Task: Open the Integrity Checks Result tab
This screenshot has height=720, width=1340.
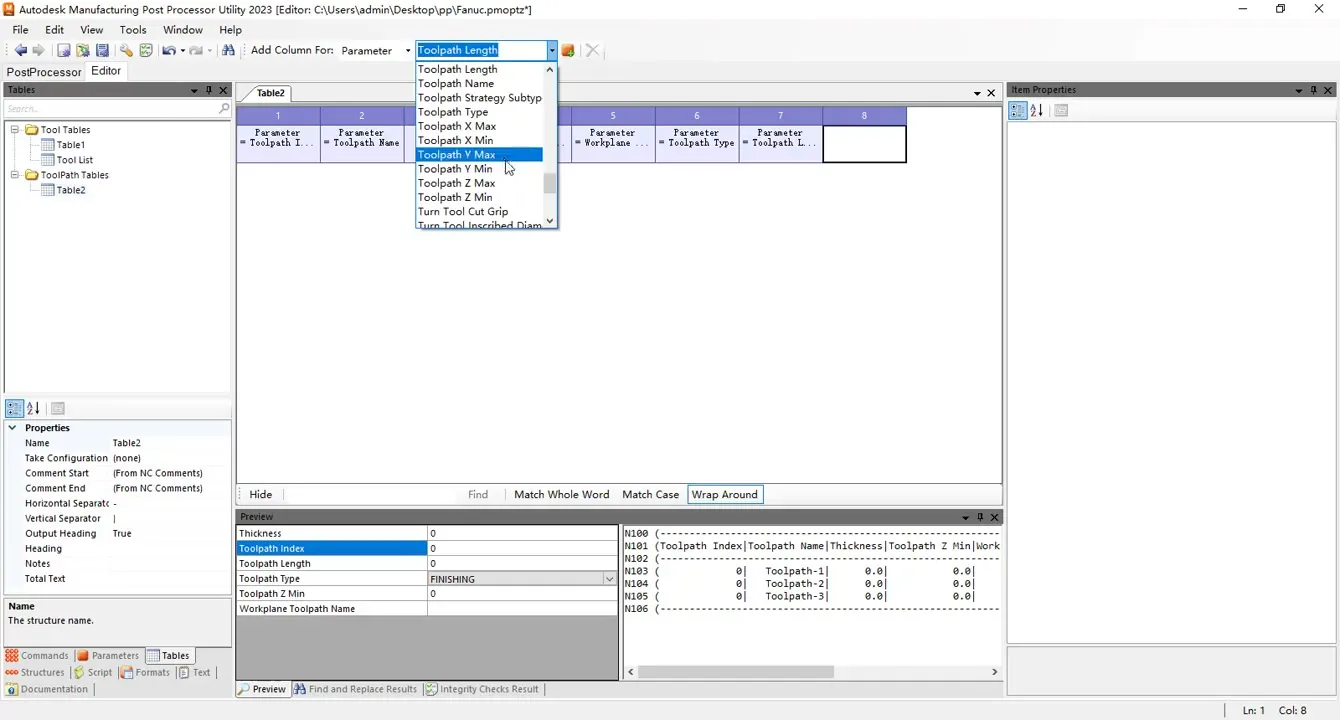Action: point(482,689)
